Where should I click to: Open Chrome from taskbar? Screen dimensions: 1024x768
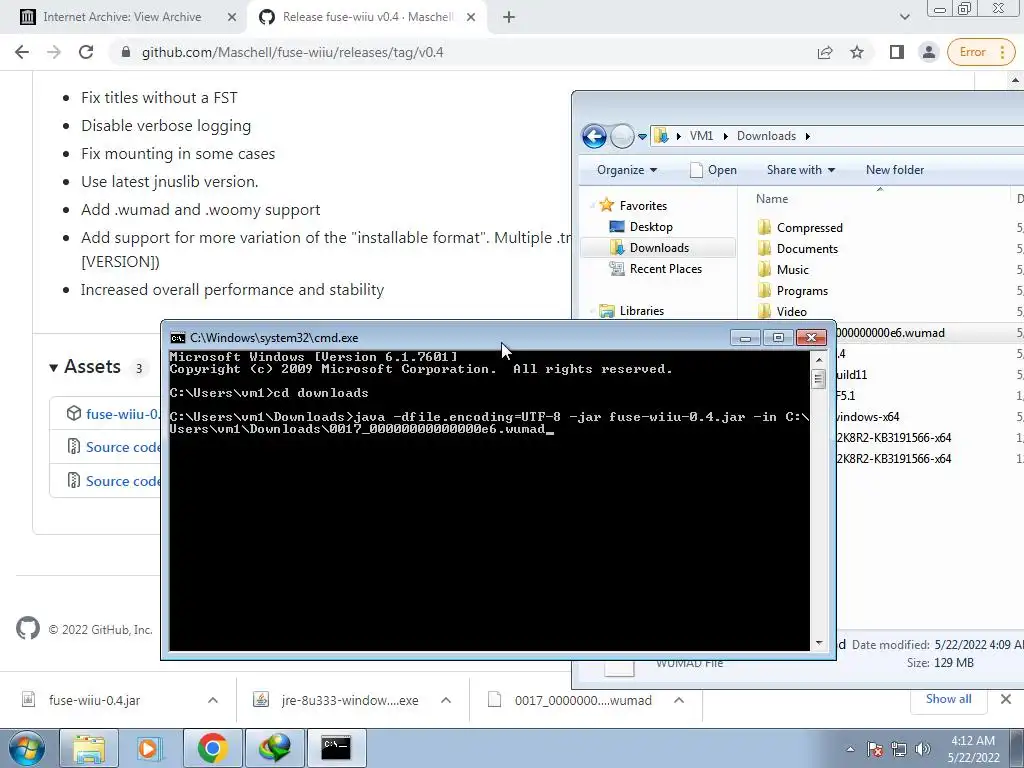coord(212,748)
